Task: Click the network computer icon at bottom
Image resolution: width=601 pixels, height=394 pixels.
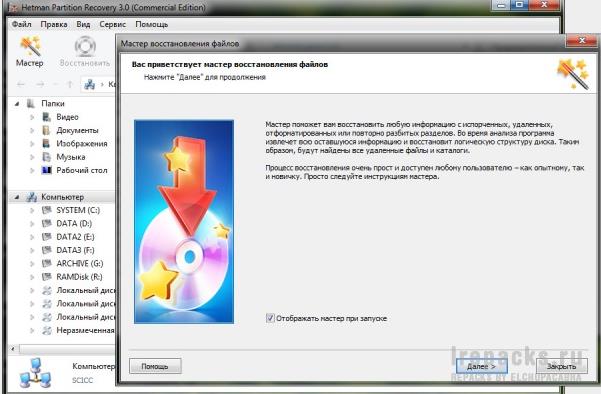Action: point(35,373)
